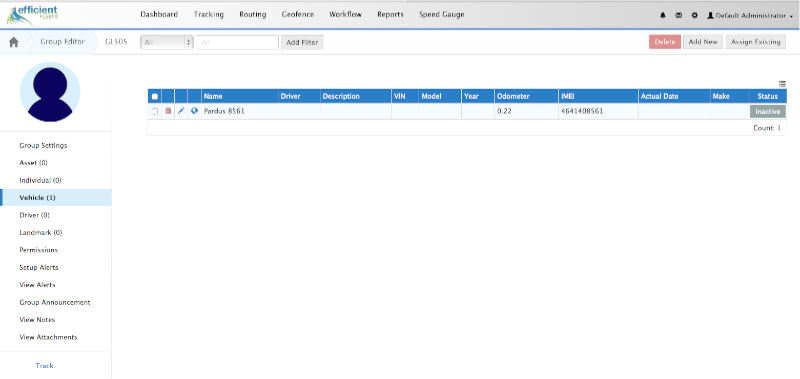Sort by the Actual Date column header
Screen dimensions: 800x379
pyautogui.click(x=674, y=96)
